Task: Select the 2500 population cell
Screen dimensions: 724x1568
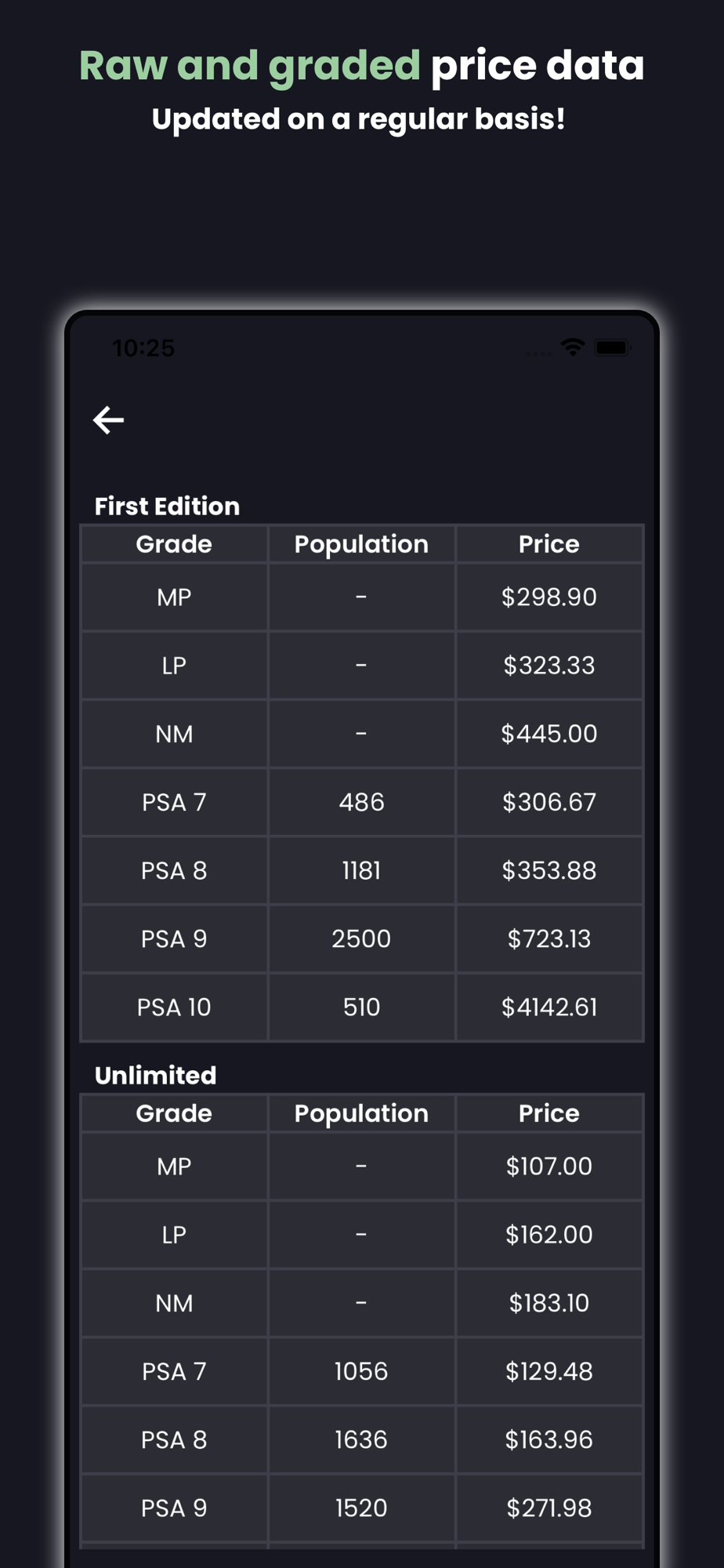Action: click(x=361, y=939)
